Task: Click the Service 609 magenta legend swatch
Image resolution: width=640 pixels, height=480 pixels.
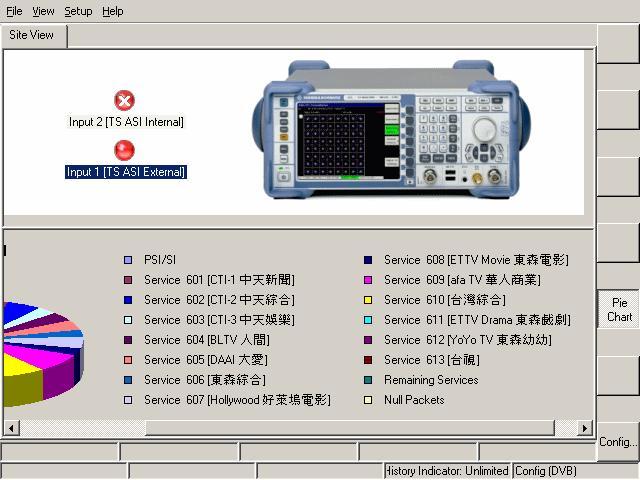Action: [368, 280]
